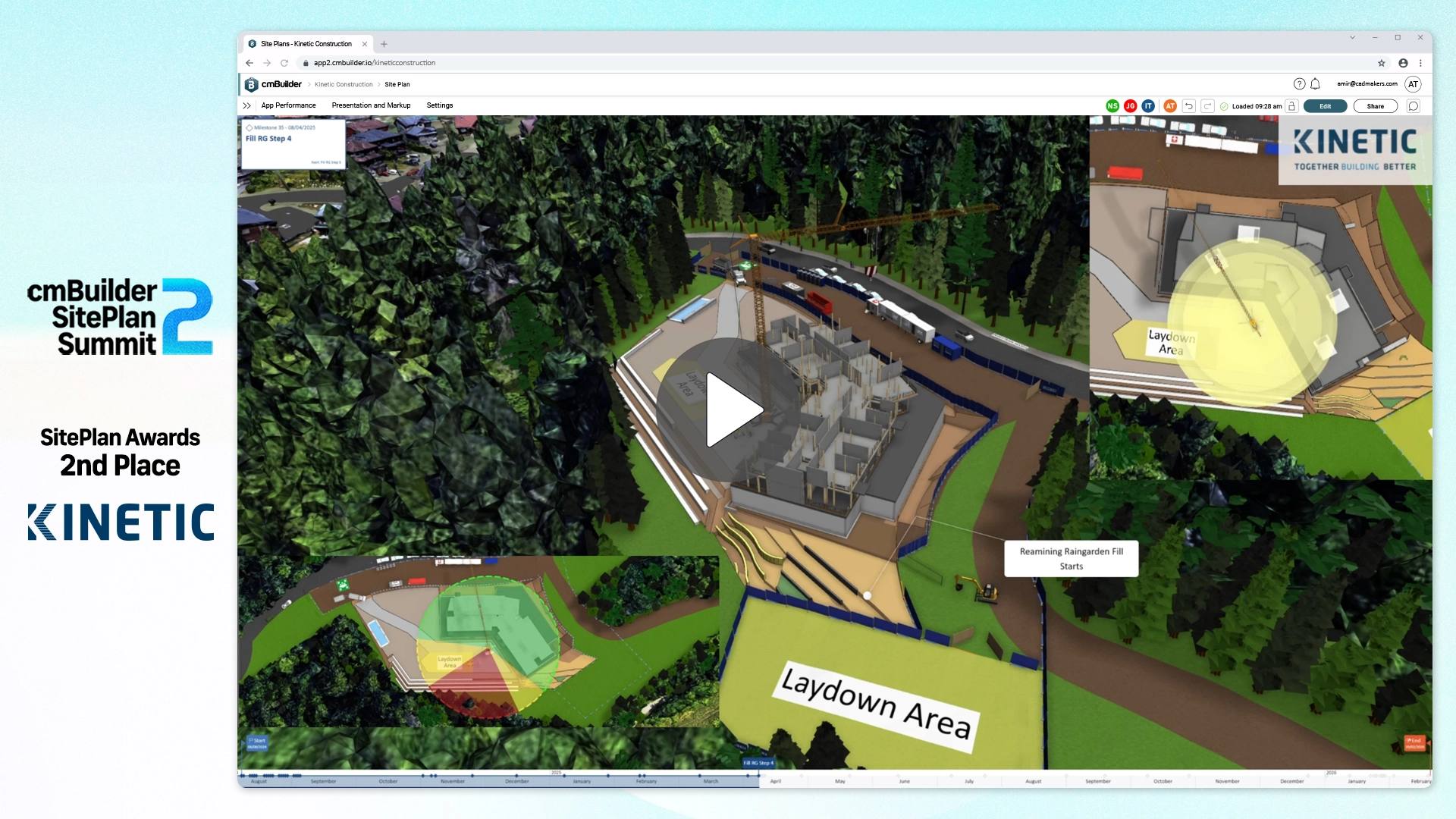Jump to November 2024 on the timeline
This screenshot has height=819, width=1456.
pos(453,781)
